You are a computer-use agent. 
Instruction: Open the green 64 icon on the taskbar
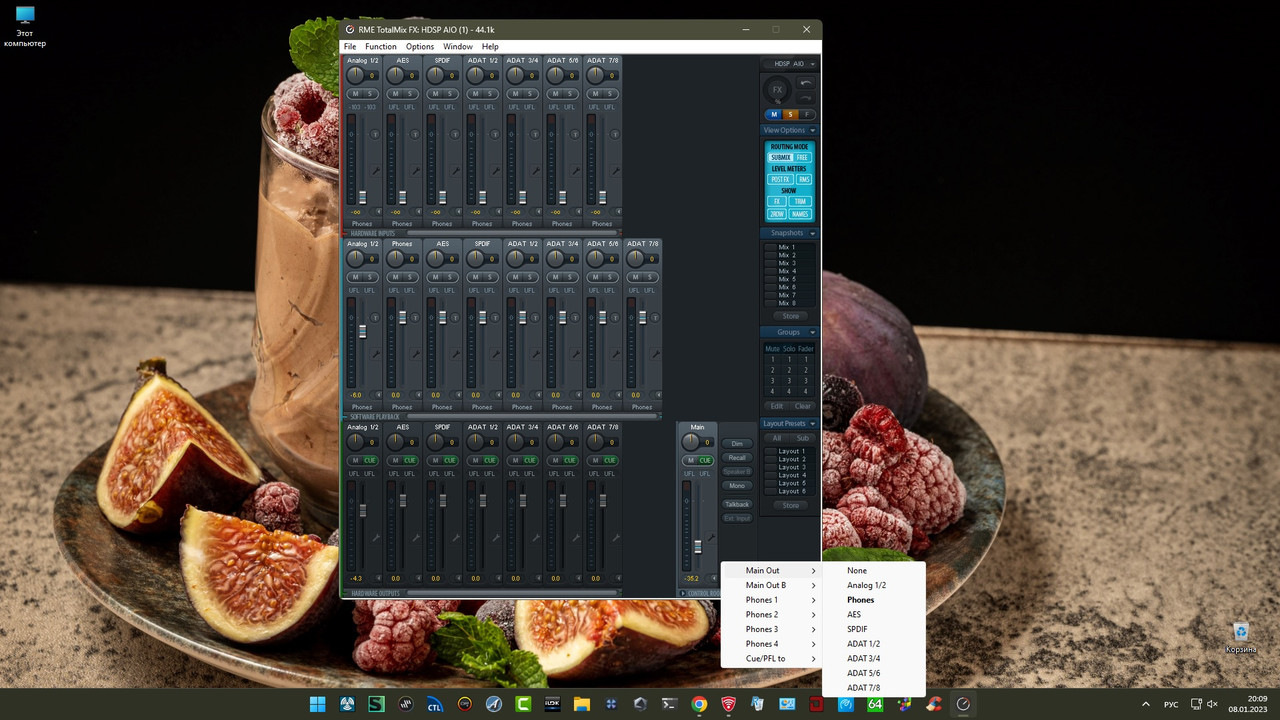click(875, 704)
